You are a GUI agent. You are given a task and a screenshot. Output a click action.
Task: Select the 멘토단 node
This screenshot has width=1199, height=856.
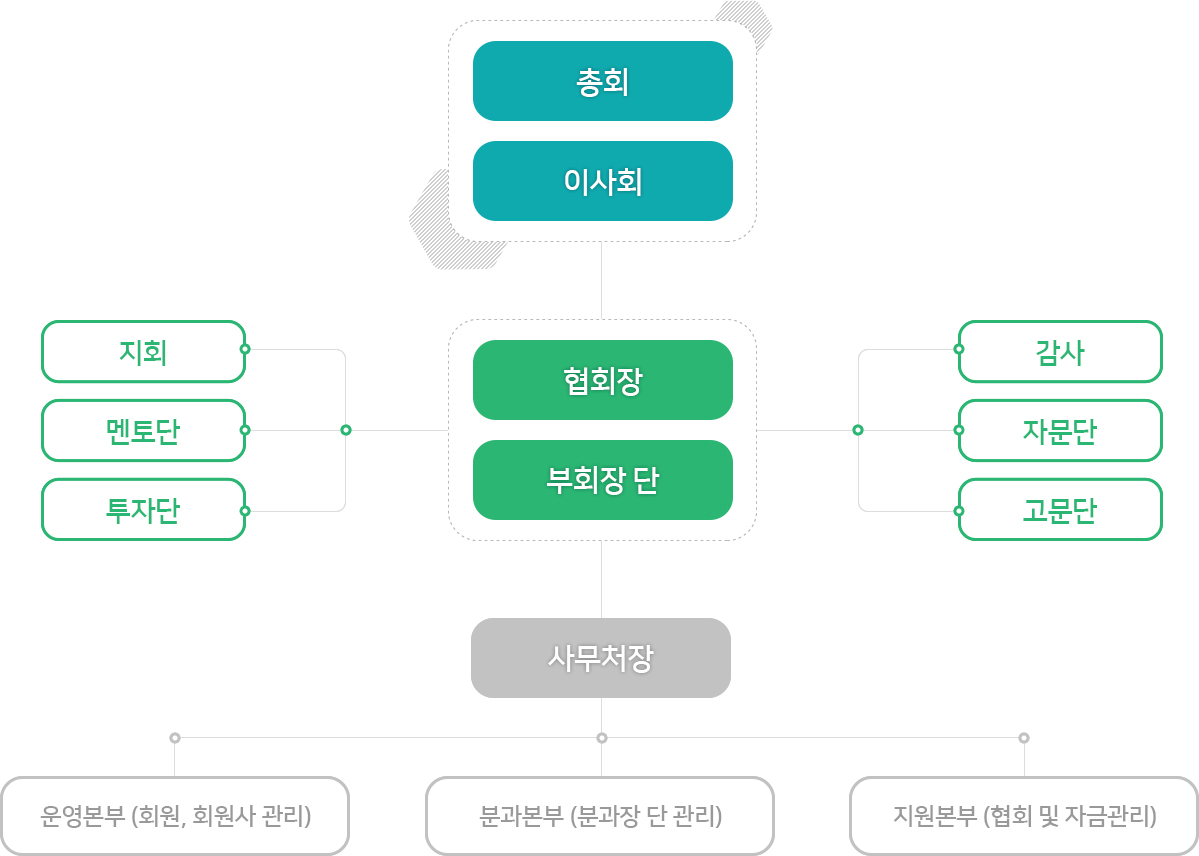144,431
